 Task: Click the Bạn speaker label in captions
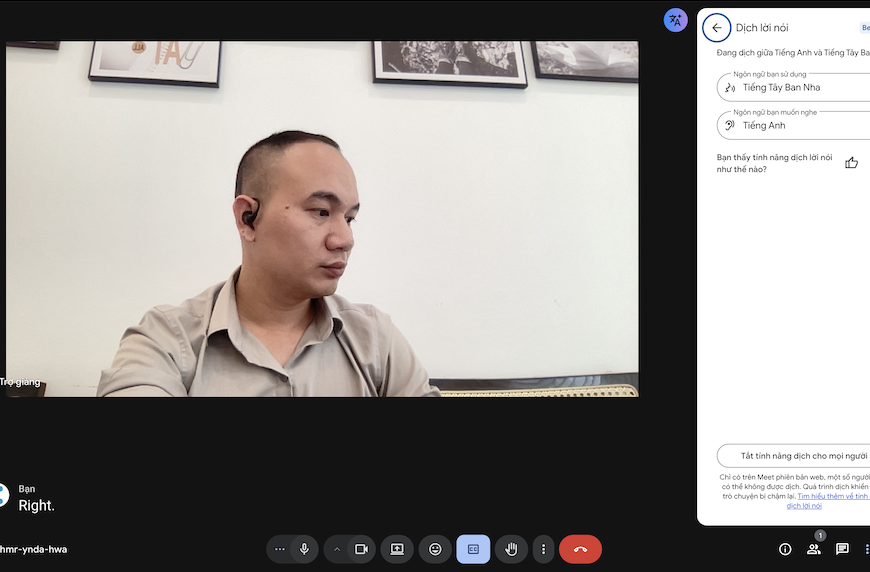[x=27, y=489]
